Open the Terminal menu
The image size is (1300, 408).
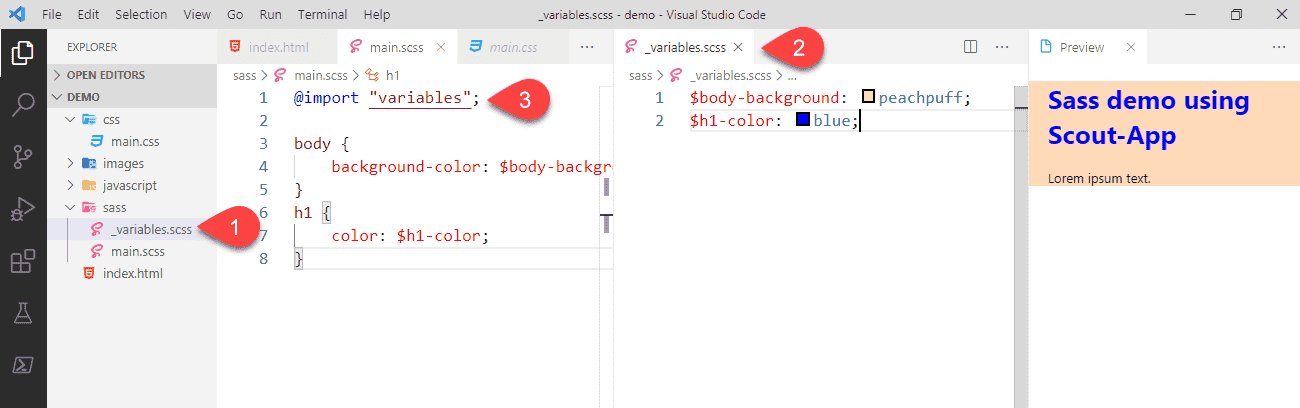tap(321, 15)
